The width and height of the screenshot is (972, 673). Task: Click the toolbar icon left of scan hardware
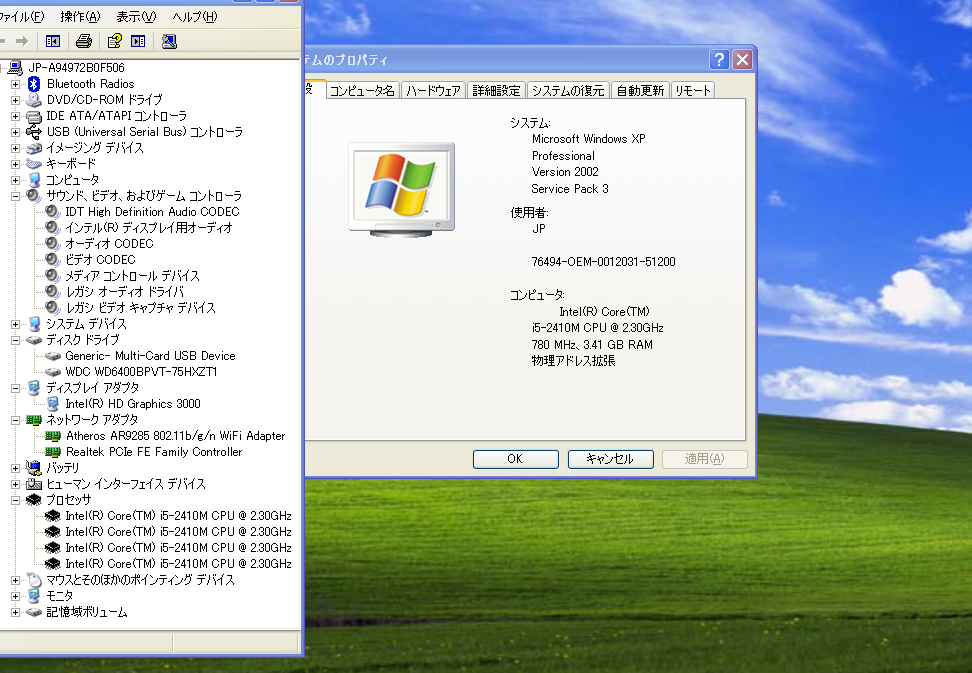(138, 42)
